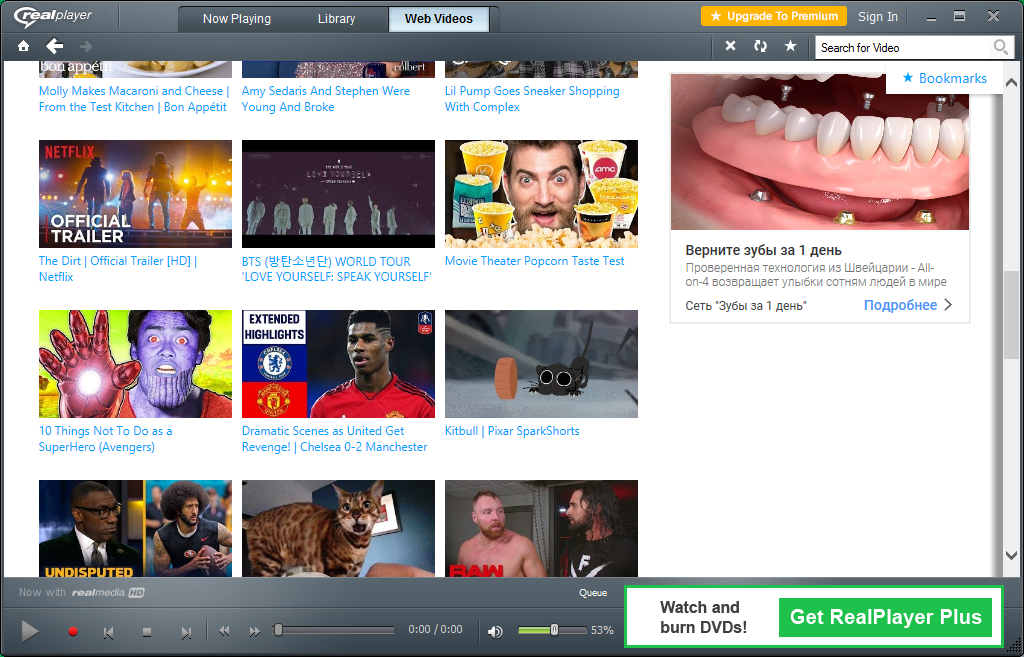Click Upgrade To Premium button
The image size is (1024, 657).
[x=774, y=16]
